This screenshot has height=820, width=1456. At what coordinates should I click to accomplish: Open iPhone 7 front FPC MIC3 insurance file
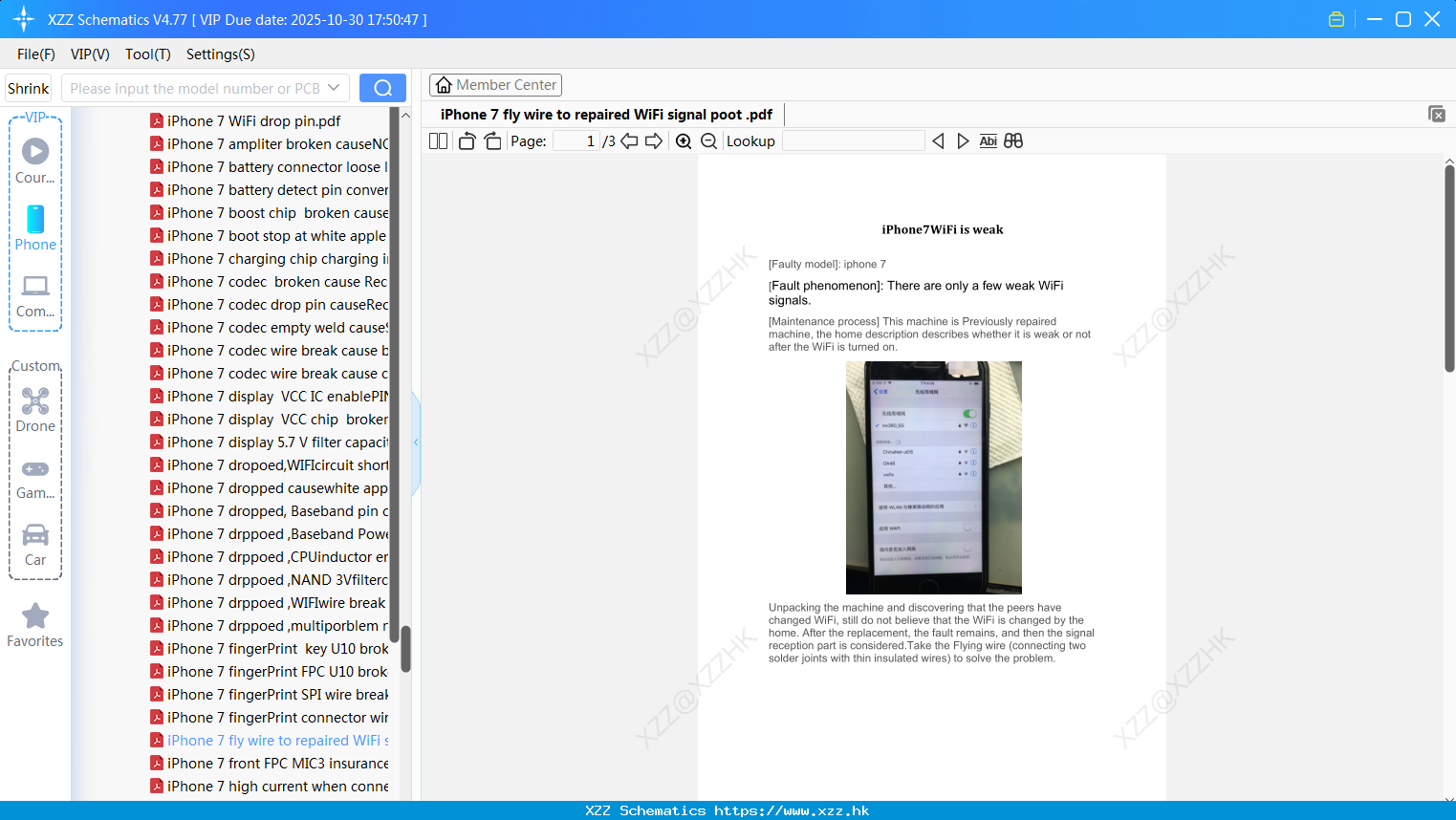point(270,763)
